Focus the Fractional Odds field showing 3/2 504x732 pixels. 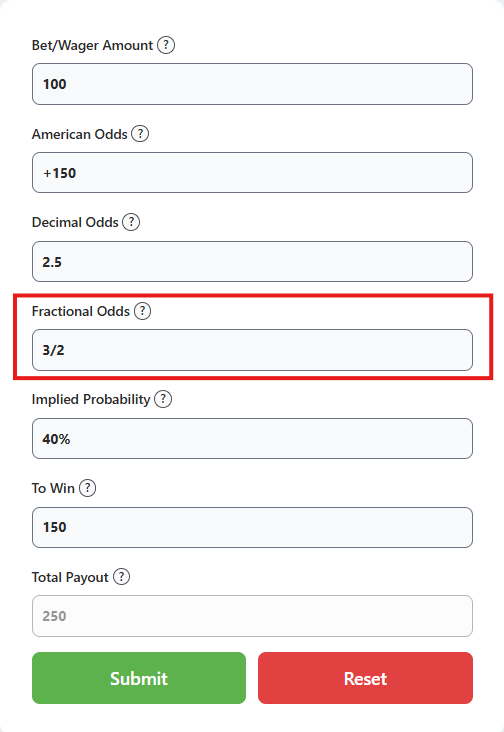252,350
